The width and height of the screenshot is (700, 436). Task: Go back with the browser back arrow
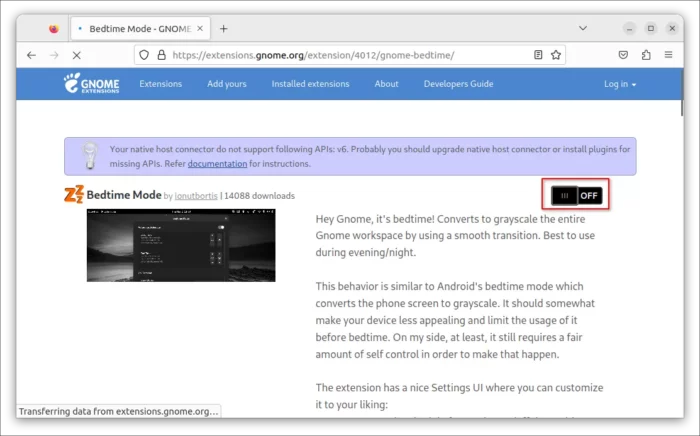(31, 55)
